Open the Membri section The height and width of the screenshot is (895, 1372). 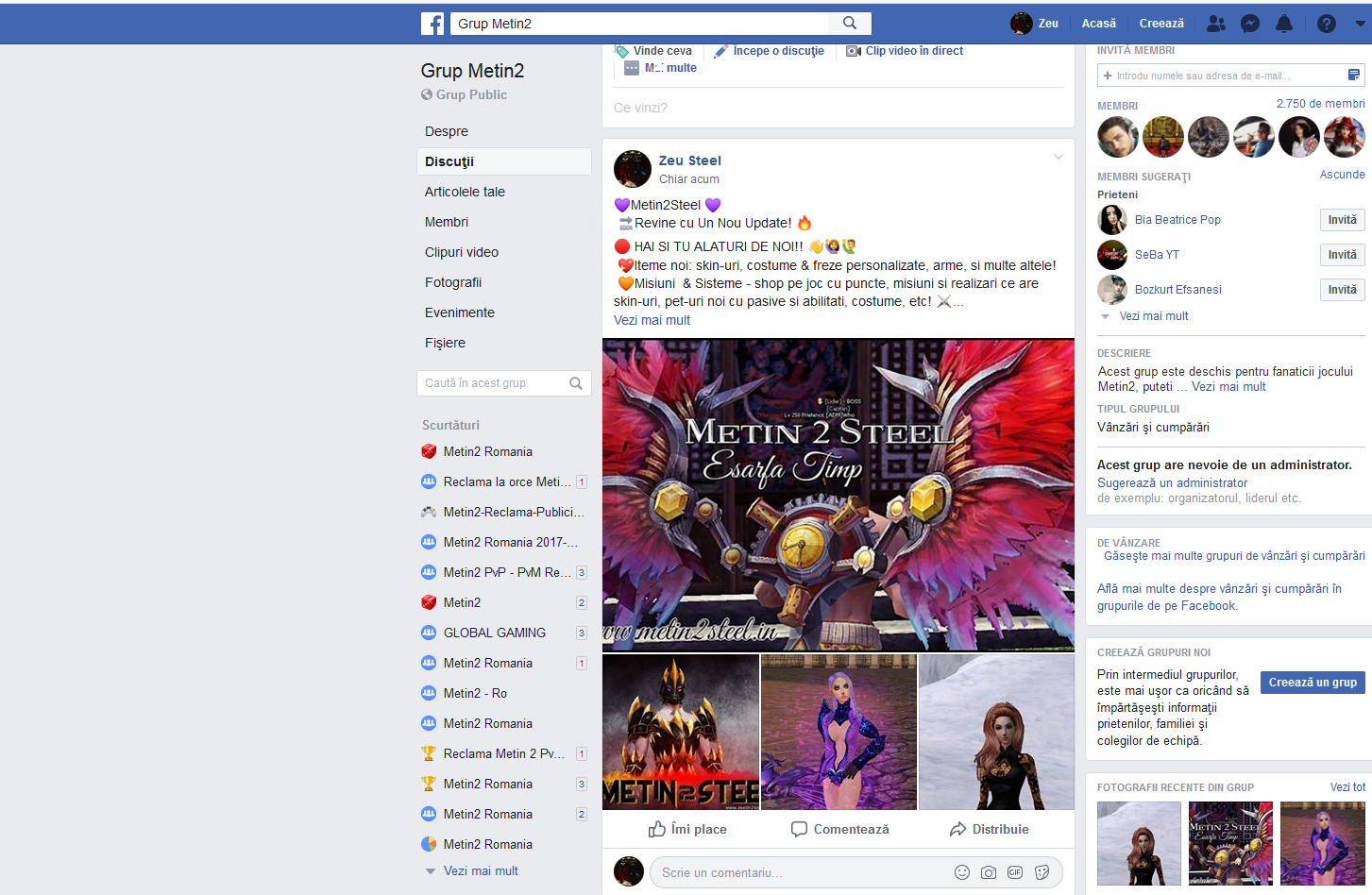click(x=447, y=222)
